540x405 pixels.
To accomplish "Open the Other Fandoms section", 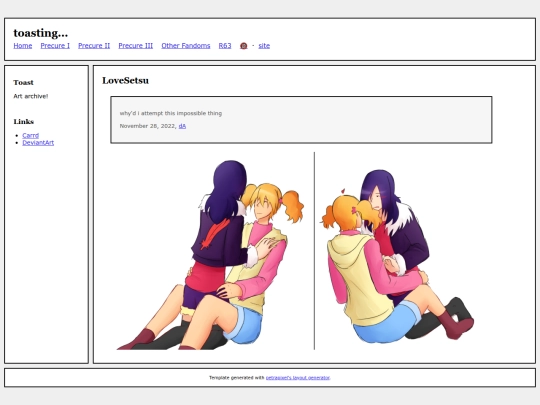I will (x=186, y=45).
